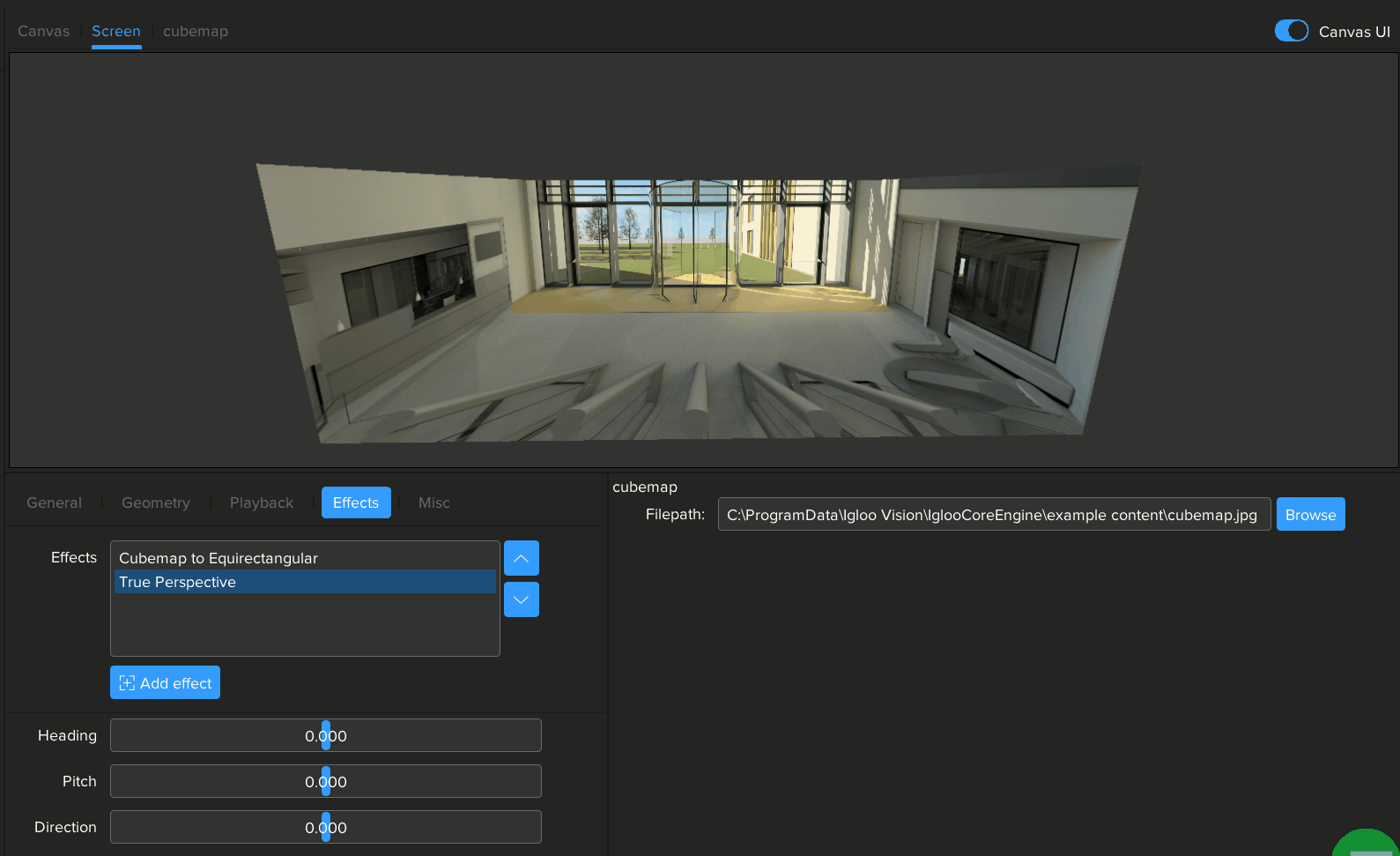Open the Canvas tab
Viewport: 1400px width, 856px height.
tap(43, 31)
